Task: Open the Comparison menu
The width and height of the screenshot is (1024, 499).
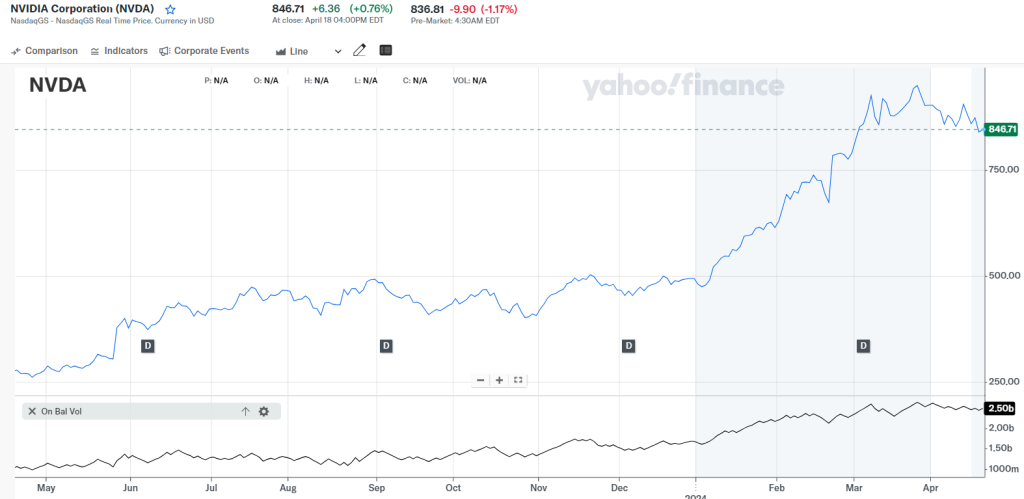Action: (x=45, y=51)
